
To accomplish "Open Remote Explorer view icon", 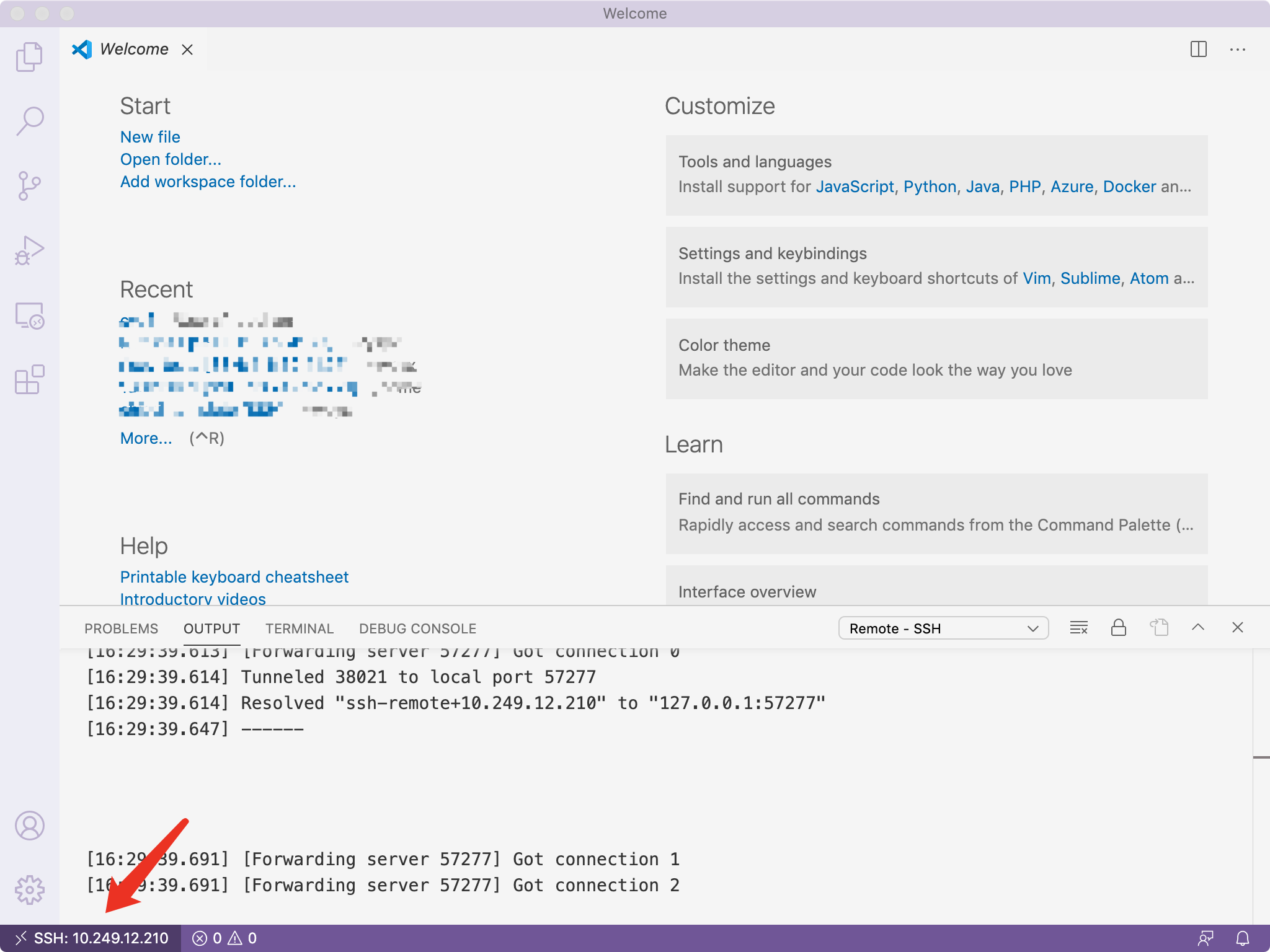I will click(x=29, y=315).
